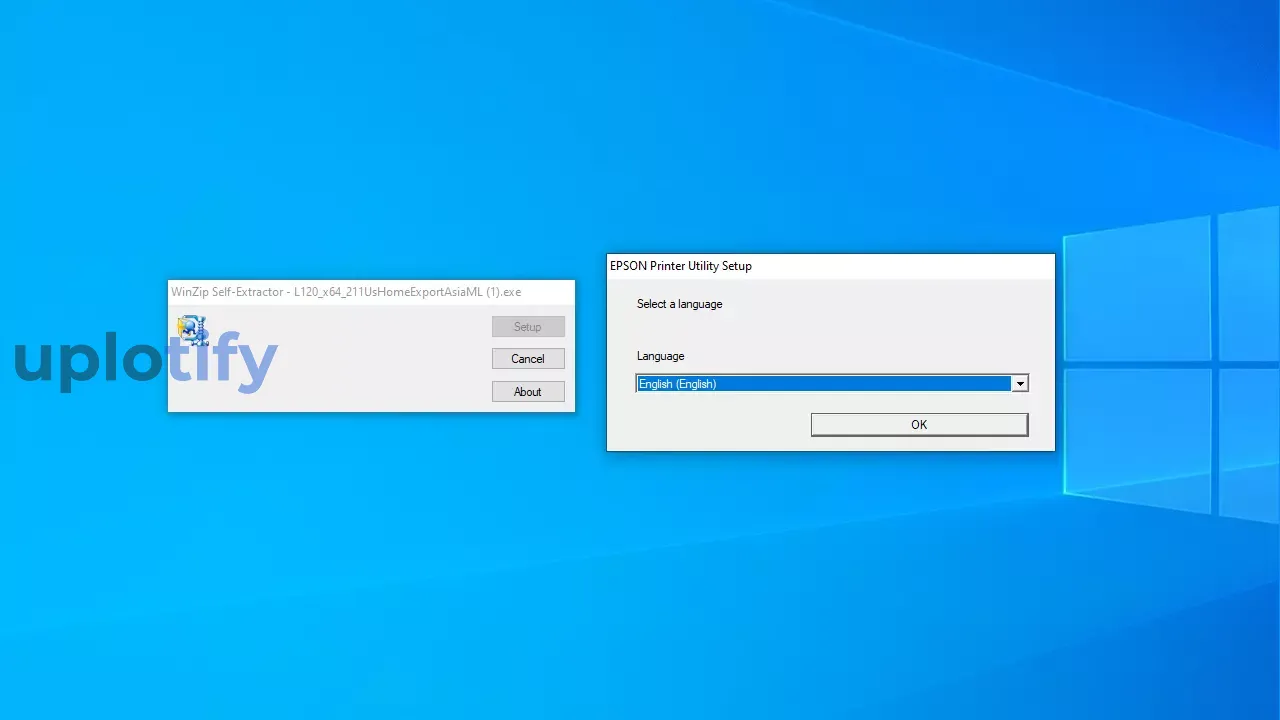Click the 'Language' label above dropdown
Screen dimensions: 1280x720
click(x=660, y=356)
